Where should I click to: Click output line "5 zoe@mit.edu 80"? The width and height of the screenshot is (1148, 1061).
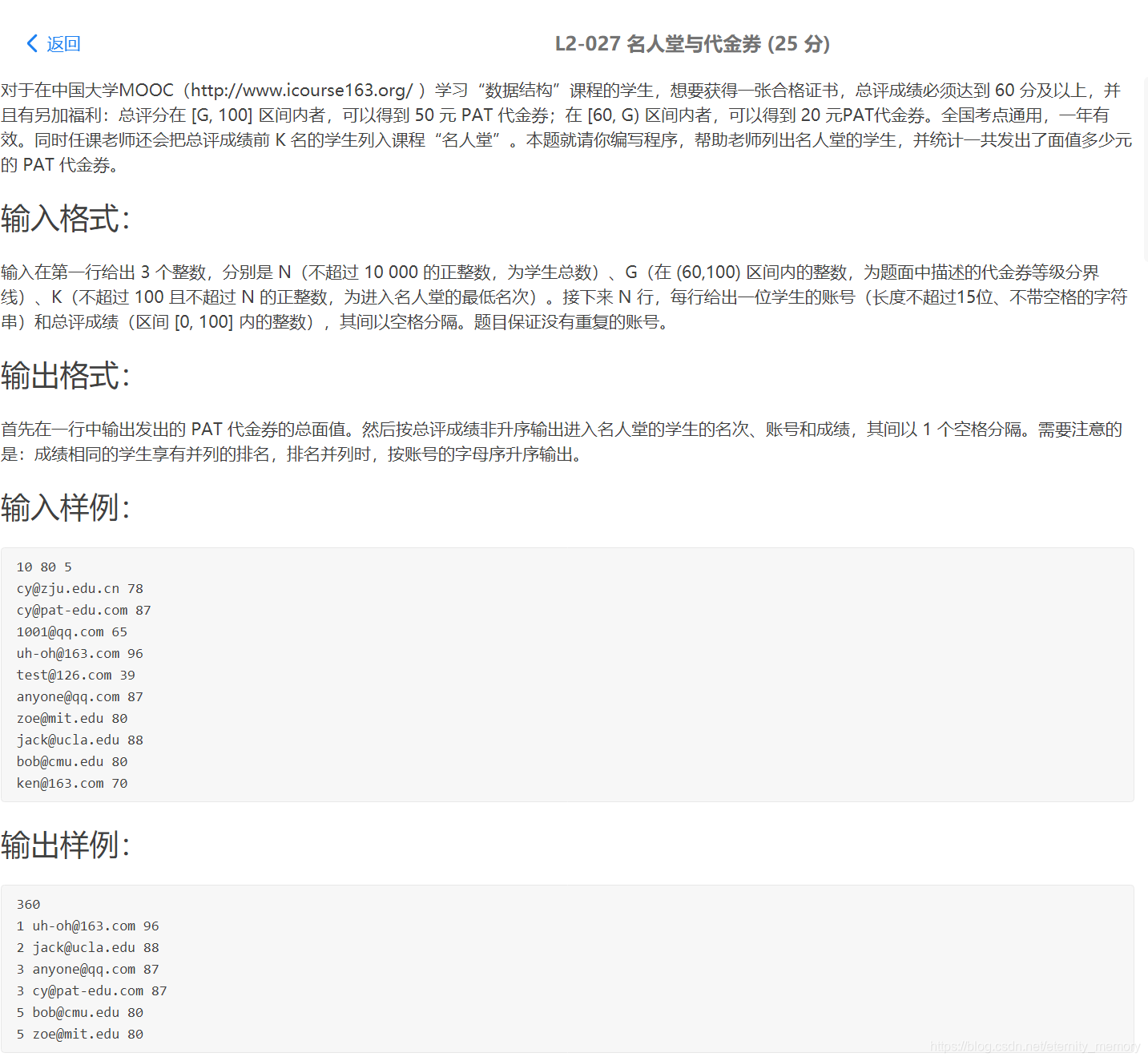point(80,1035)
